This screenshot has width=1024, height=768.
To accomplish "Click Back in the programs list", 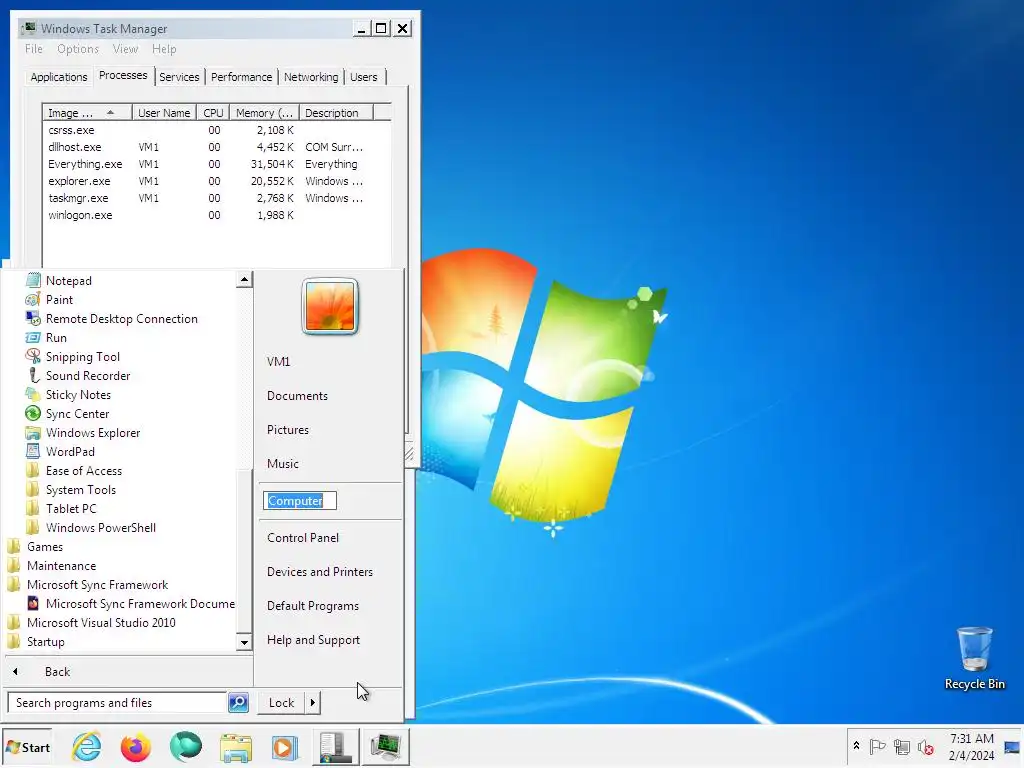I will pos(57,671).
